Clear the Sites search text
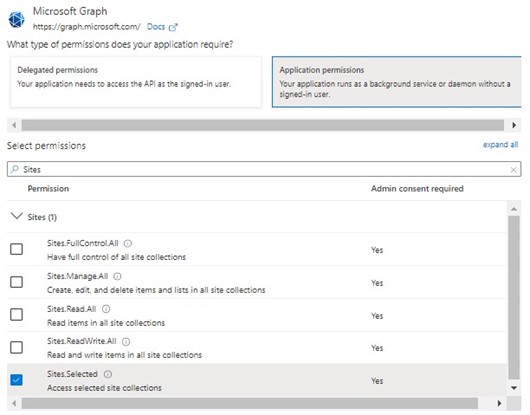Screen dimensions: 530x415 pyautogui.click(x=513, y=170)
